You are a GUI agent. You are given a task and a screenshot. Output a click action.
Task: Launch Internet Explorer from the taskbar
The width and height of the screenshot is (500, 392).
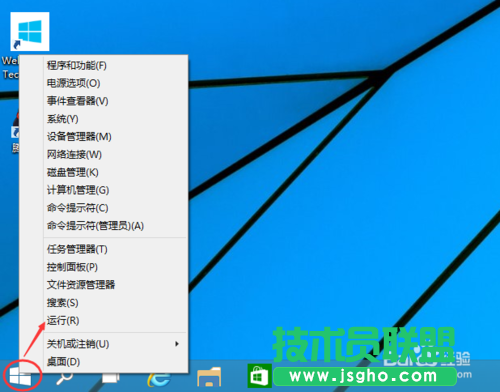tap(159, 379)
